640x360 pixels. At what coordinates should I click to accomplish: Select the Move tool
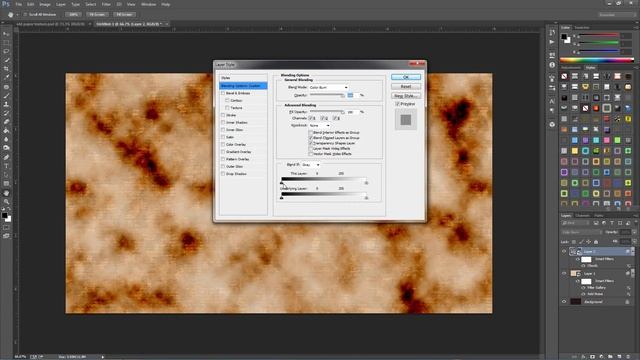6,34
